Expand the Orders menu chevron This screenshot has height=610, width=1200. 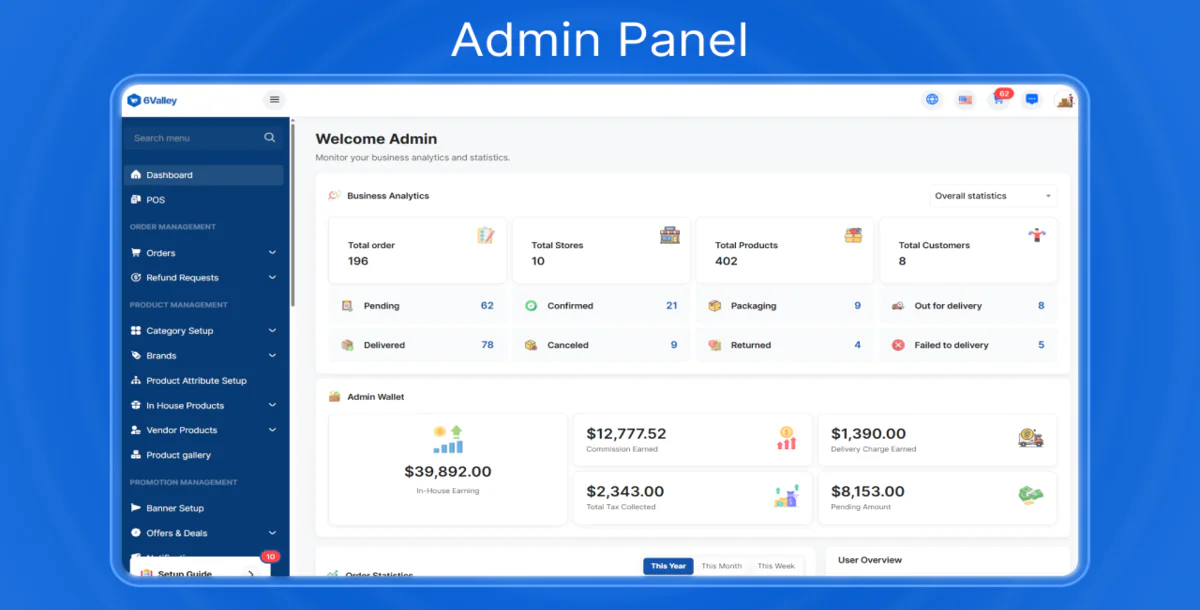272,253
